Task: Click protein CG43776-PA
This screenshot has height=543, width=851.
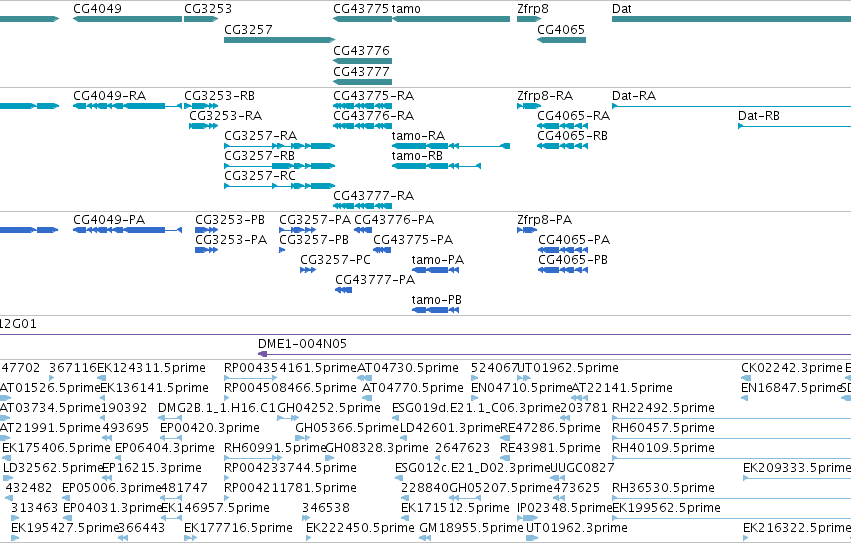Action: [x=363, y=230]
